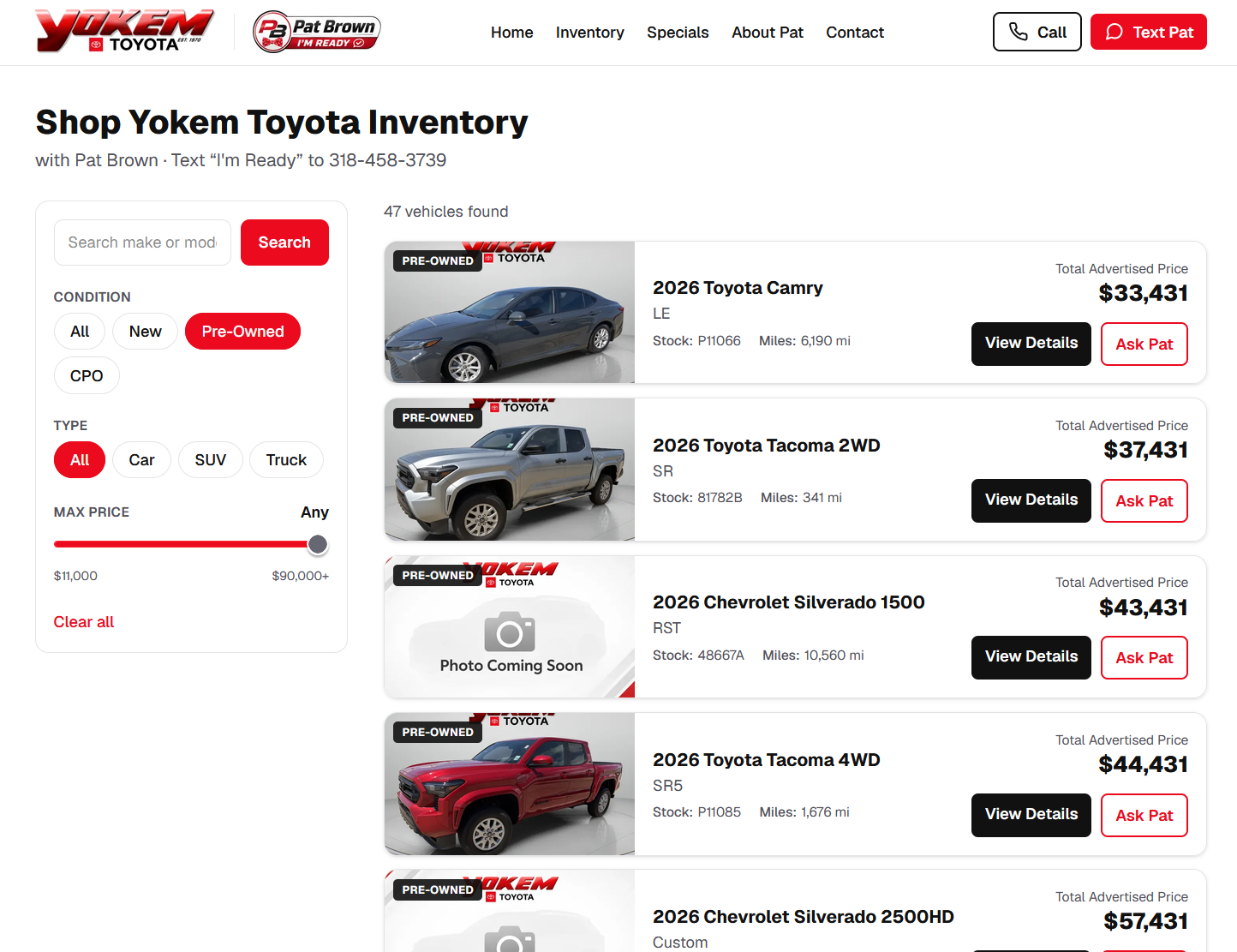
Task: Open the Silverado 1500 placeholder photo
Action: [x=510, y=626]
